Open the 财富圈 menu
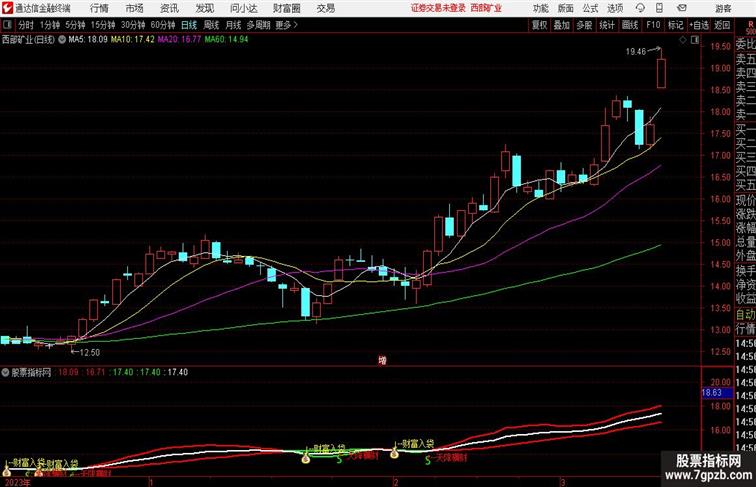This screenshot has height=487, width=756. click(286, 8)
